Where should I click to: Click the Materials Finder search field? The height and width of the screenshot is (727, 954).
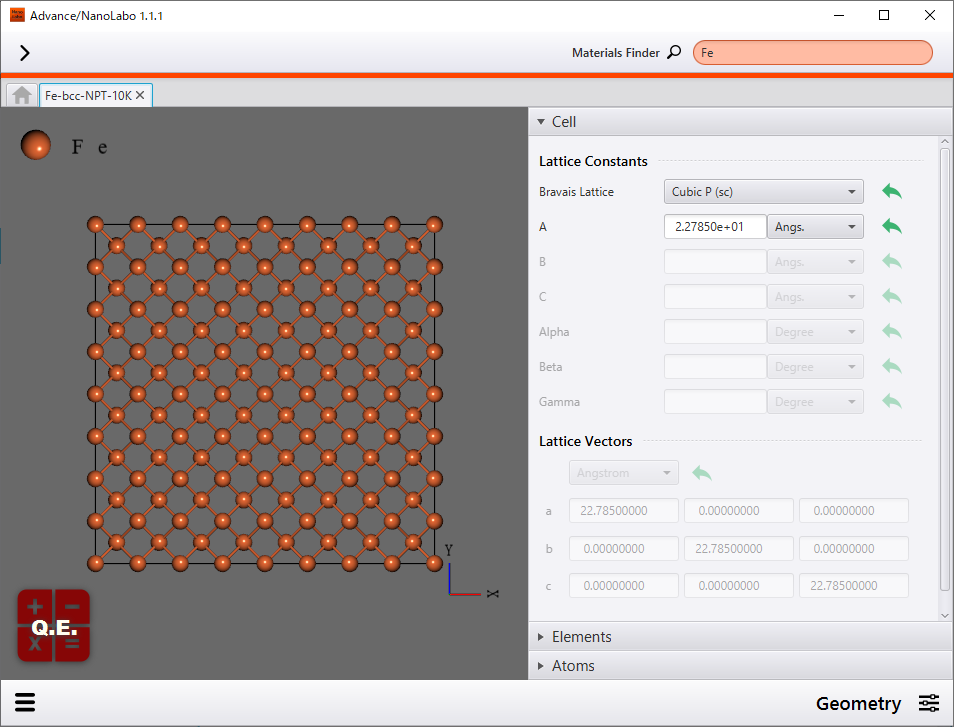coord(812,52)
